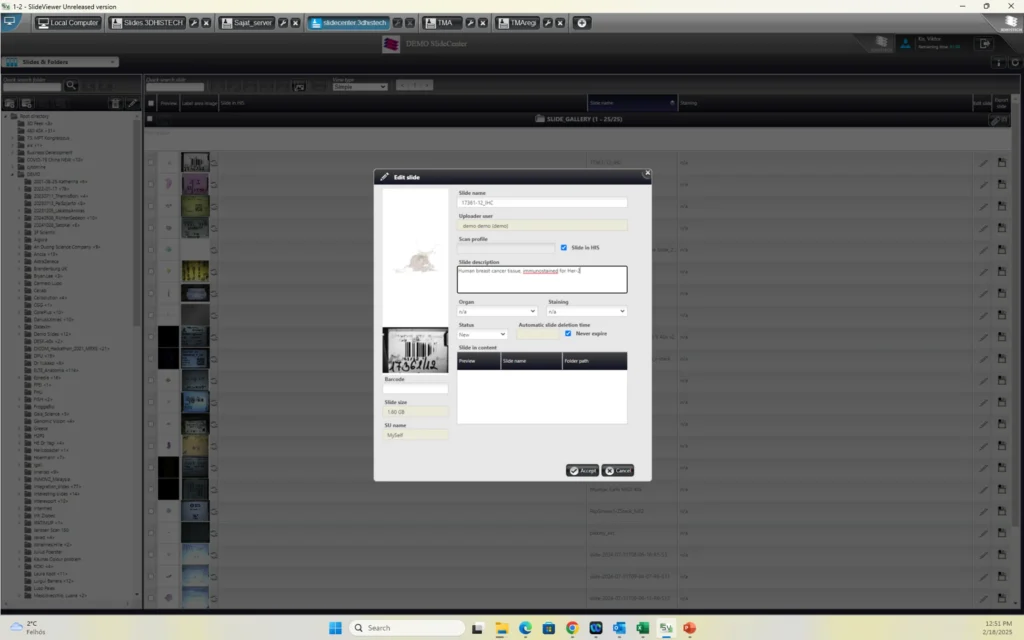The height and width of the screenshot is (640, 1024).
Task: Click the barcode label image thumbnail
Action: 415,350
